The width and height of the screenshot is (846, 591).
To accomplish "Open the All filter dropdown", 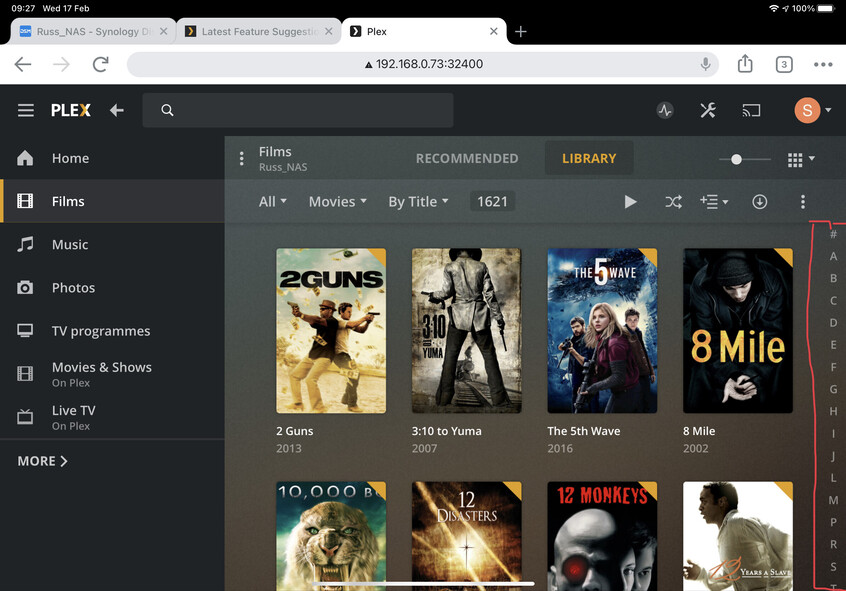I will [x=272, y=201].
